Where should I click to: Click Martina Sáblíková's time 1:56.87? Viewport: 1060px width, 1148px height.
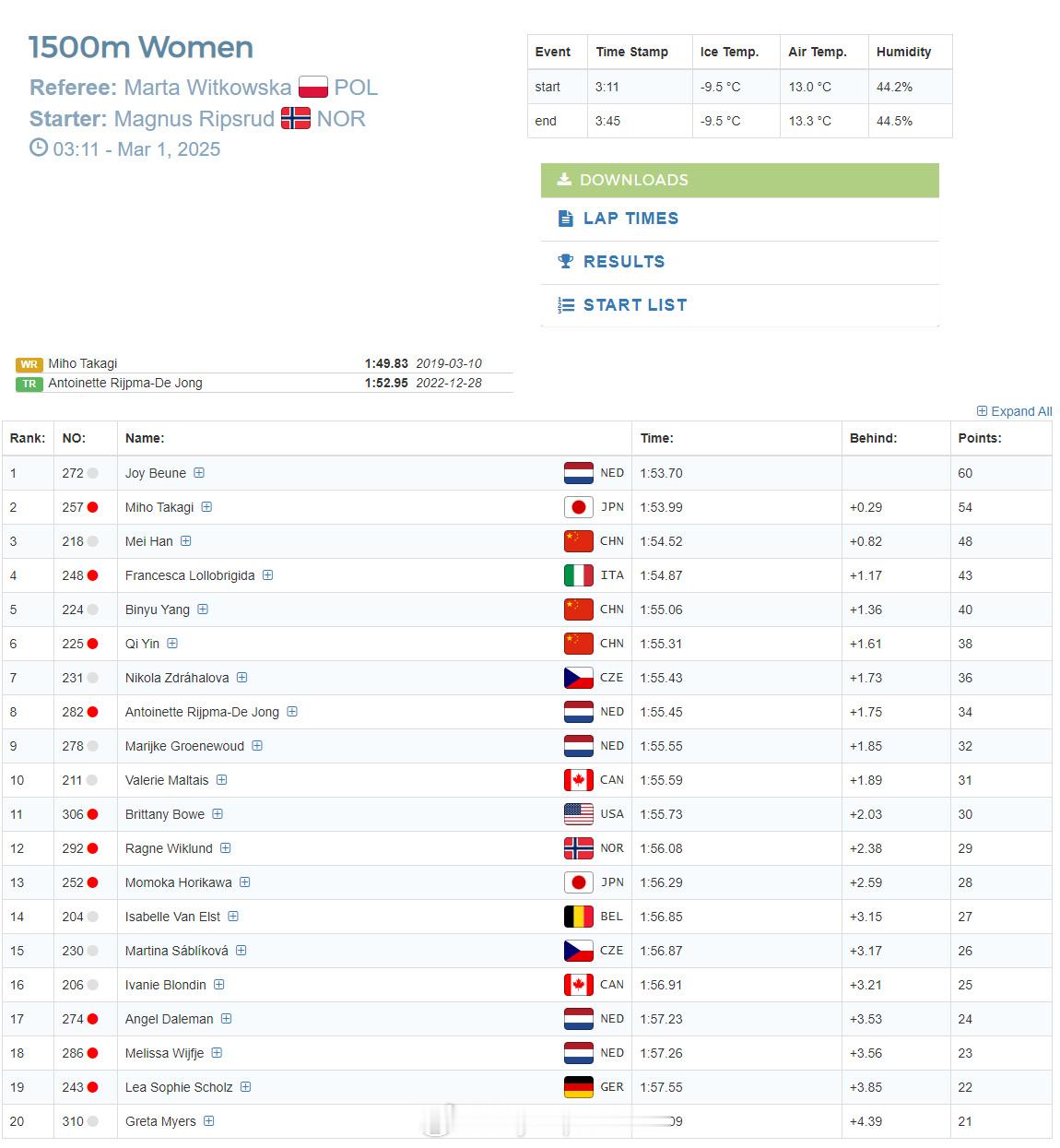click(x=661, y=951)
